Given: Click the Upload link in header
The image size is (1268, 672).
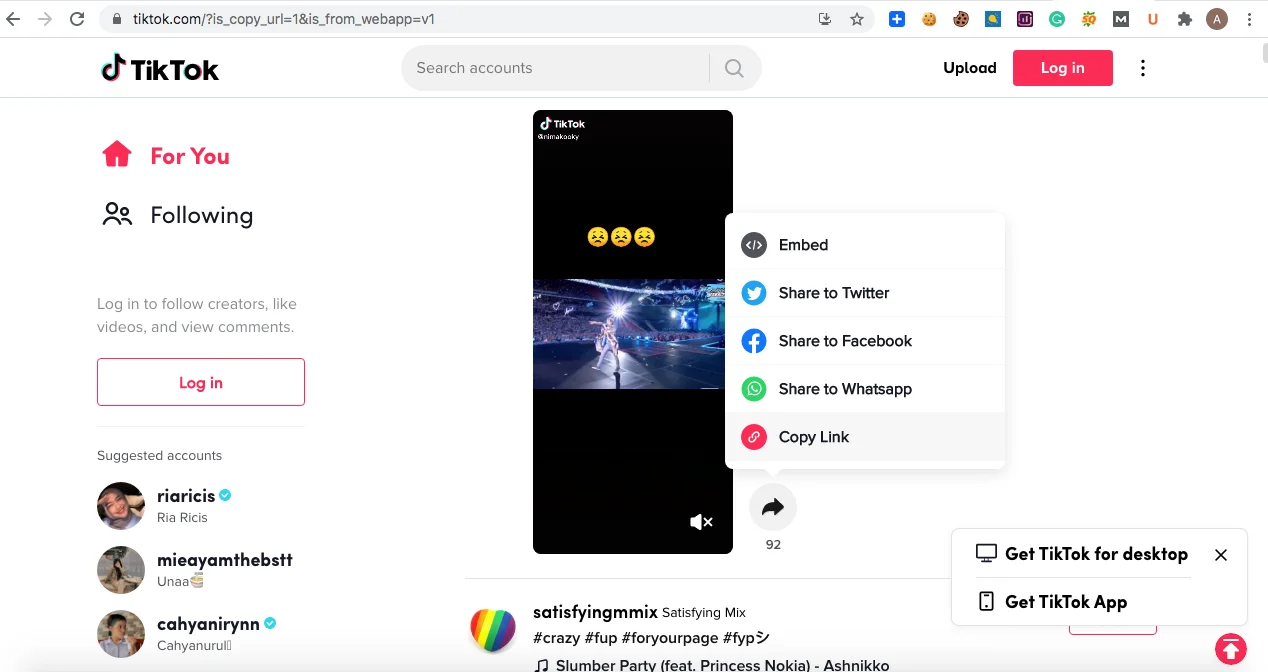Looking at the screenshot, I should [970, 68].
